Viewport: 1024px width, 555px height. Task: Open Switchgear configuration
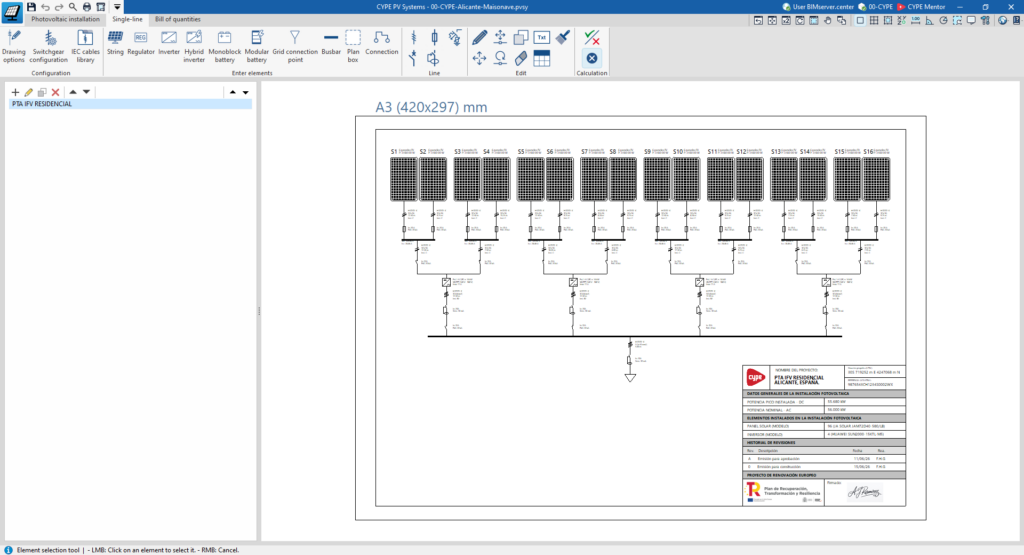pos(48,46)
